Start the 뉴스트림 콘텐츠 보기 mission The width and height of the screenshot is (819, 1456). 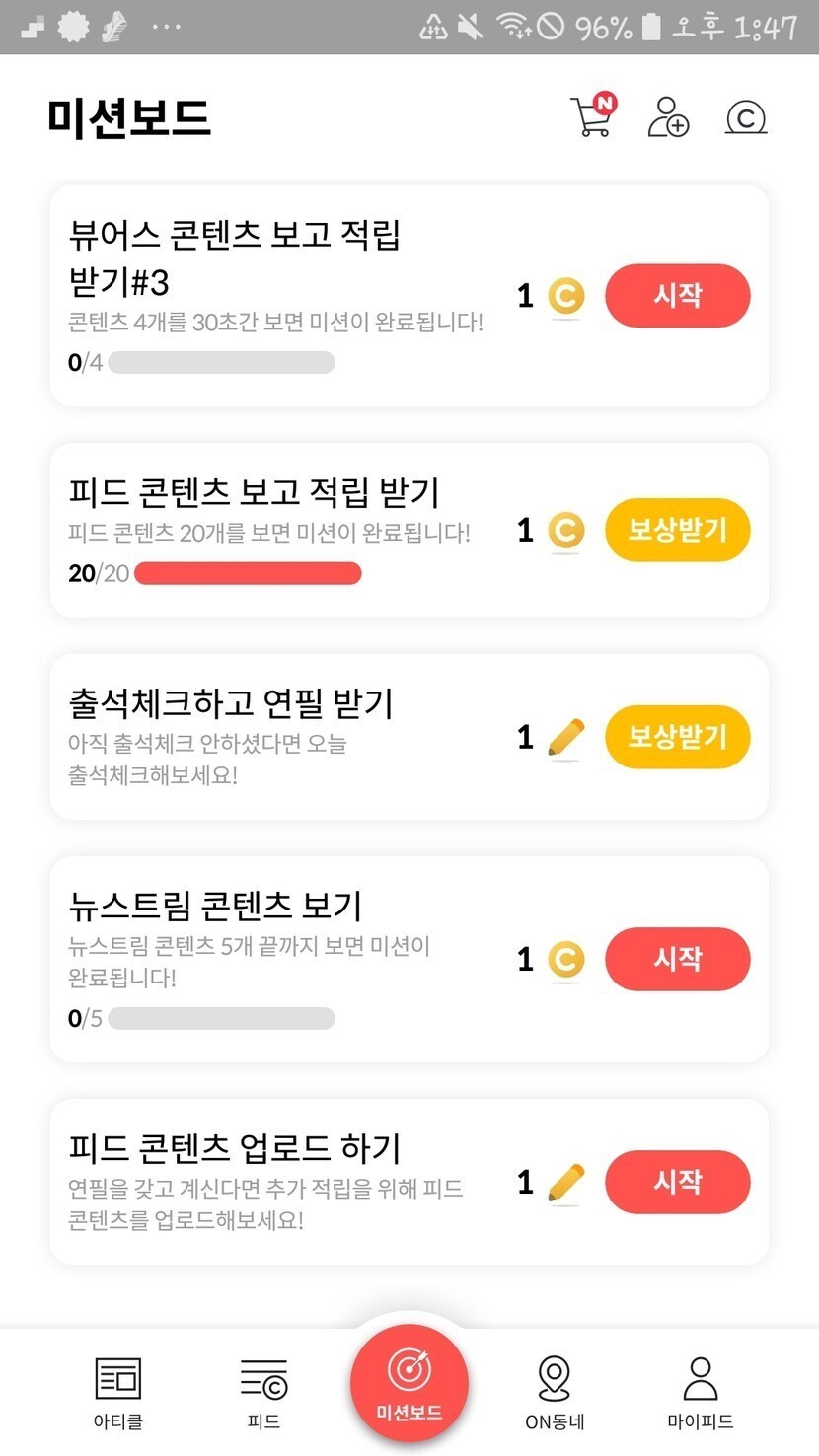pos(677,959)
